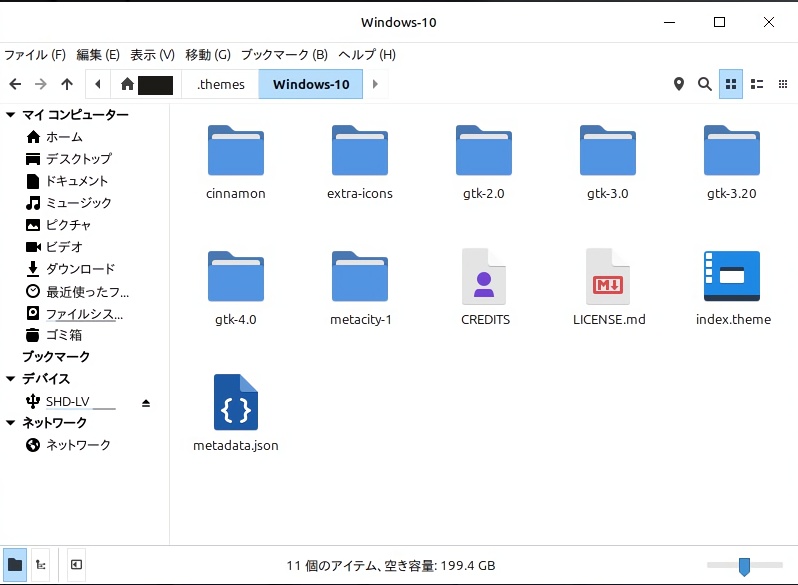The height and width of the screenshot is (585, 798).
Task: Go up to parent folder
Action: pos(67,84)
